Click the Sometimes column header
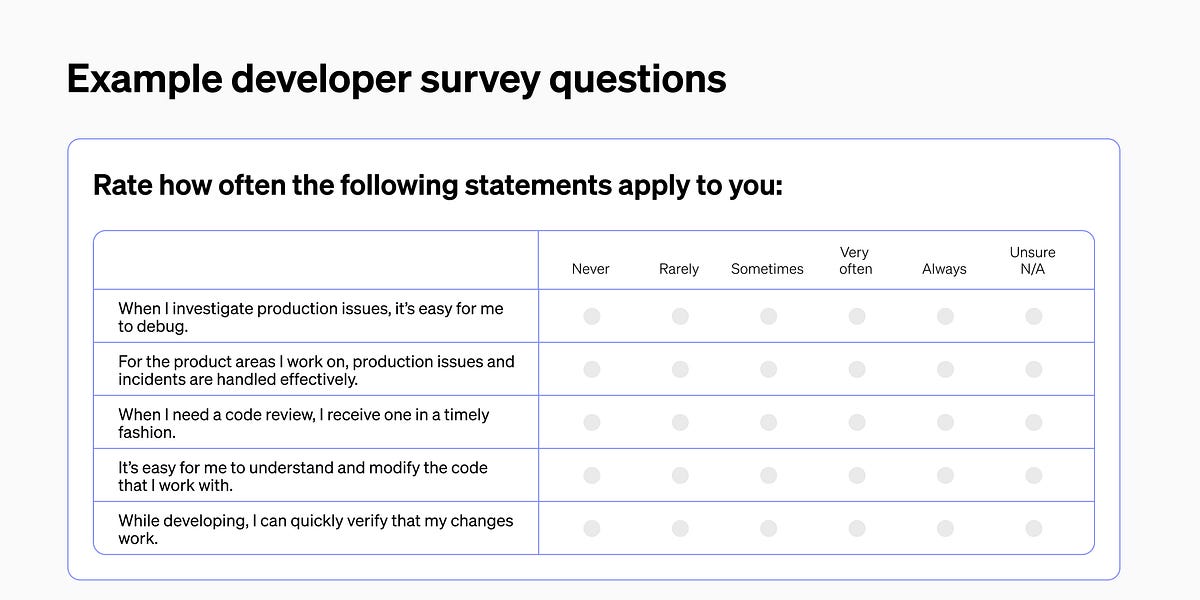This screenshot has height=600, width=1200. tap(767, 269)
